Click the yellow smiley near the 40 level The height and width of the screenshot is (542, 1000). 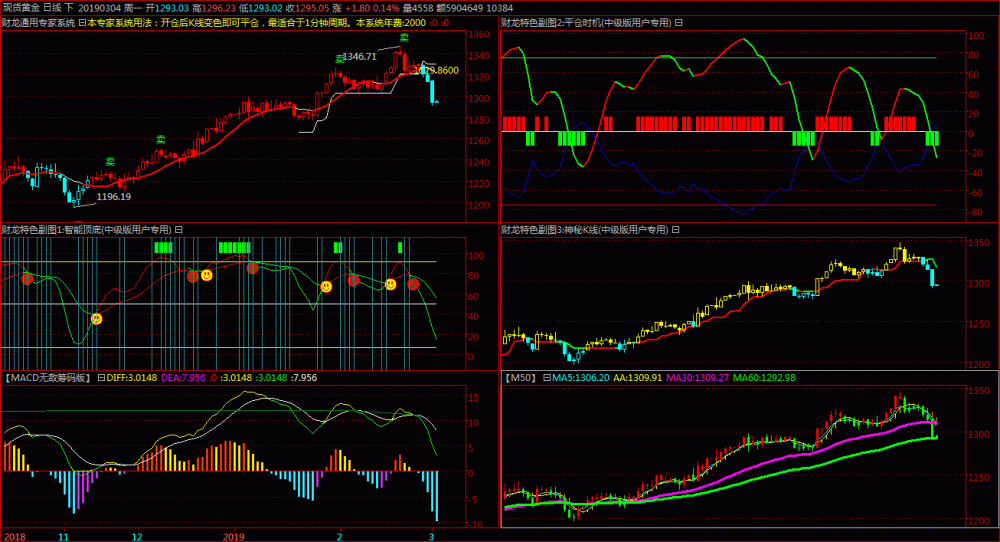click(x=96, y=319)
